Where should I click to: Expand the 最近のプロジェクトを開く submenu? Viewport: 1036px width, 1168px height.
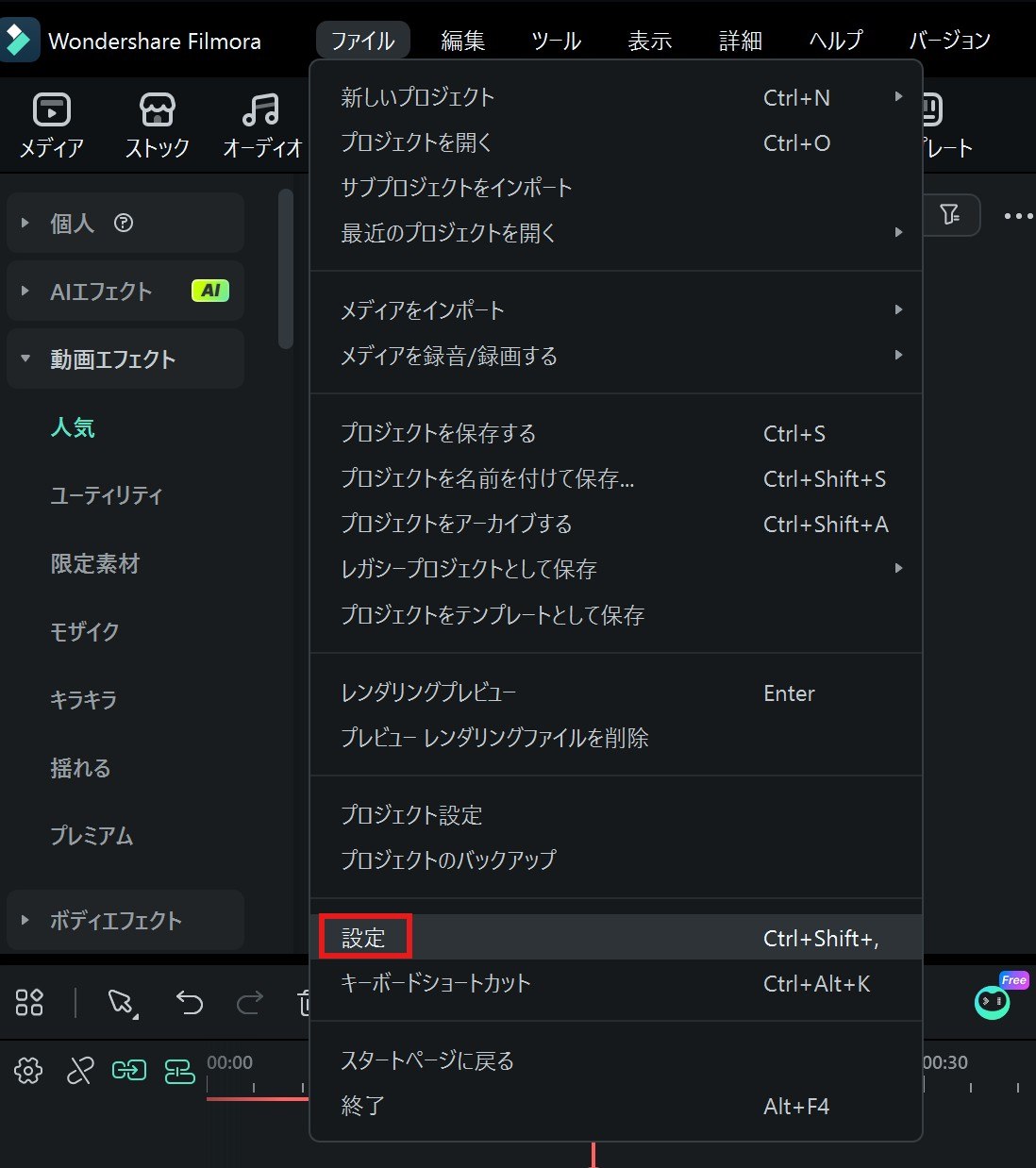pos(616,232)
